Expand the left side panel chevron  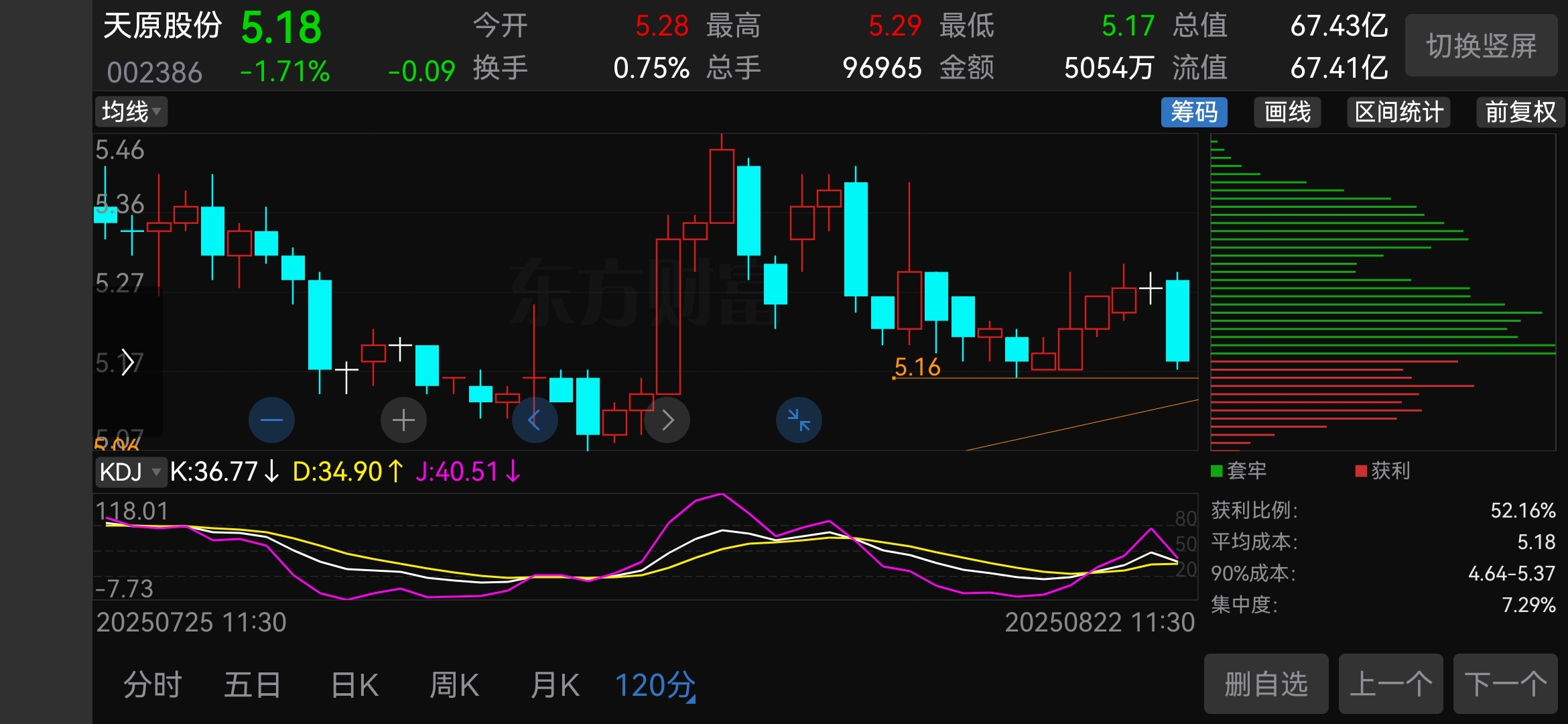pyautogui.click(x=127, y=362)
